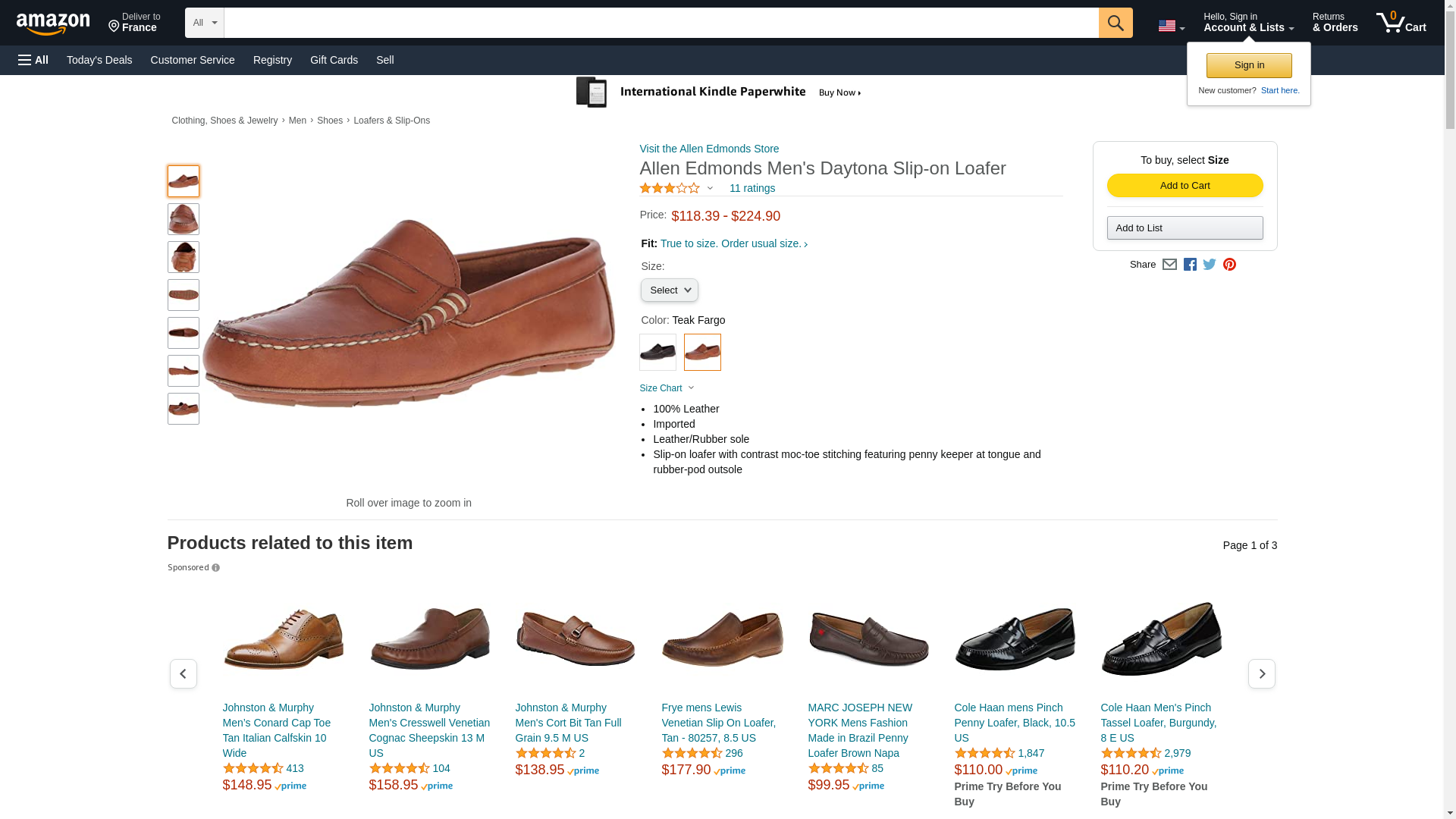Share the loafer on Twitter
This screenshot has height=819, width=1456.
click(x=1210, y=265)
